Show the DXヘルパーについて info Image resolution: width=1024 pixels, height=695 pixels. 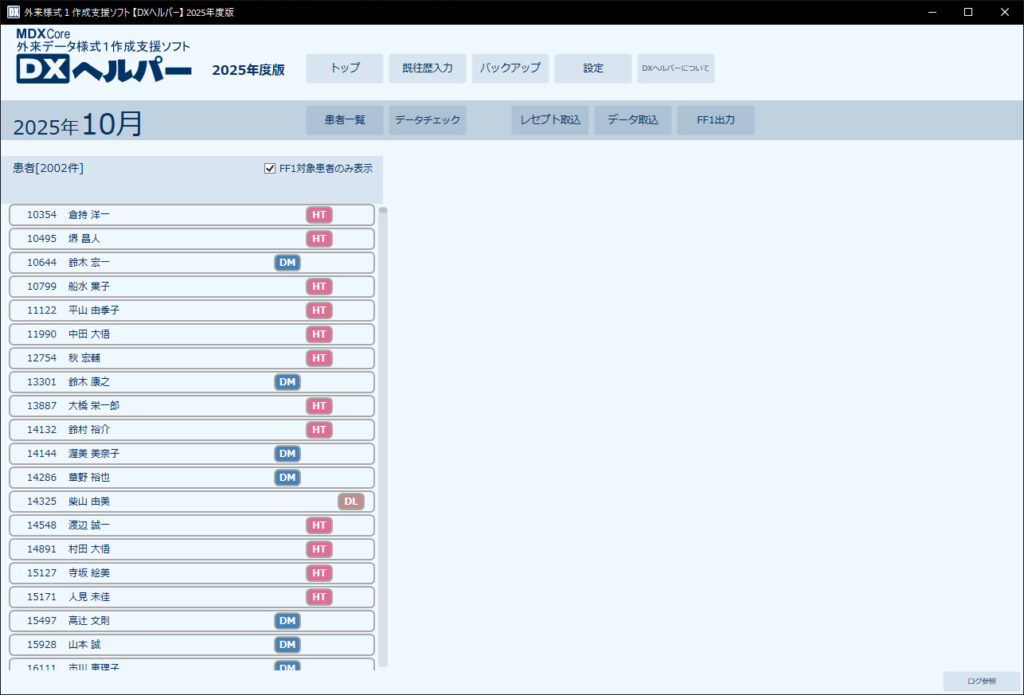click(676, 68)
